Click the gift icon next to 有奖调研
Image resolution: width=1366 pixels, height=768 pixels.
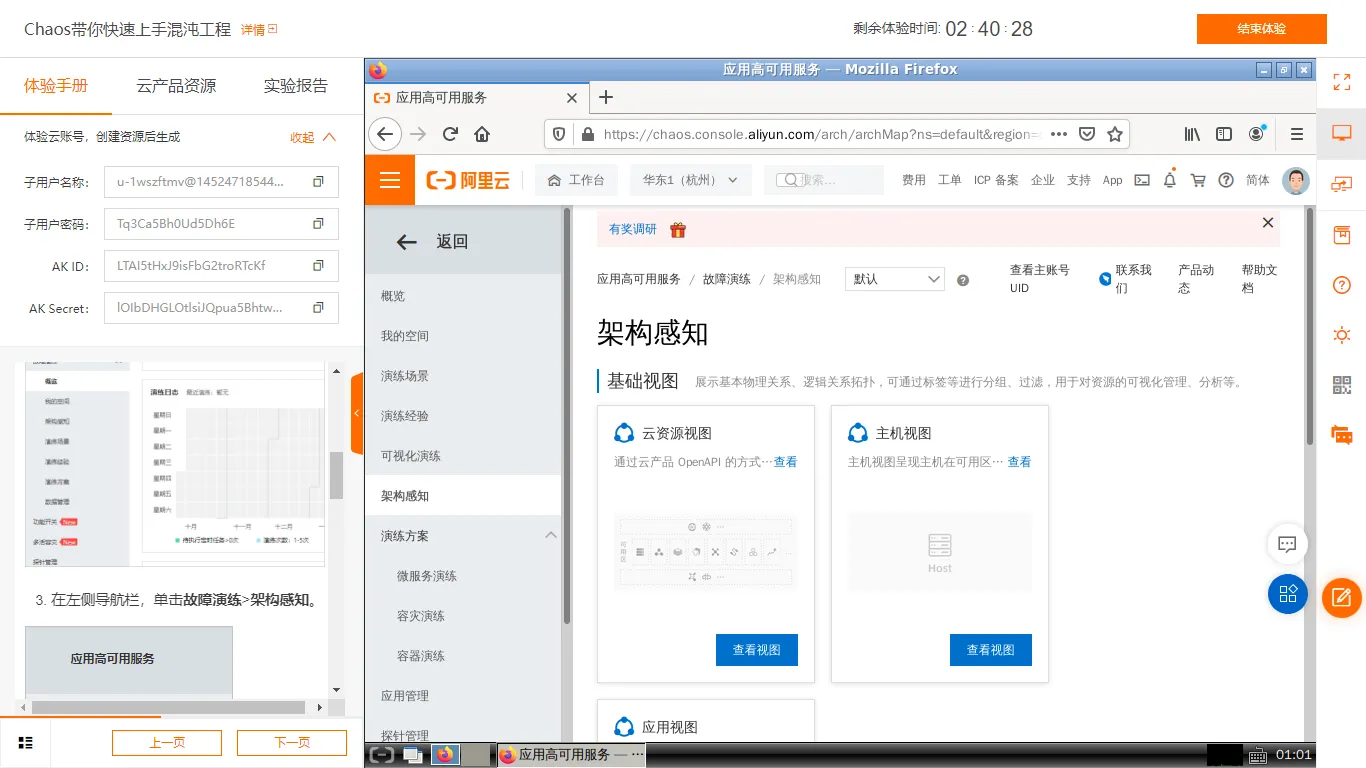coord(678,229)
